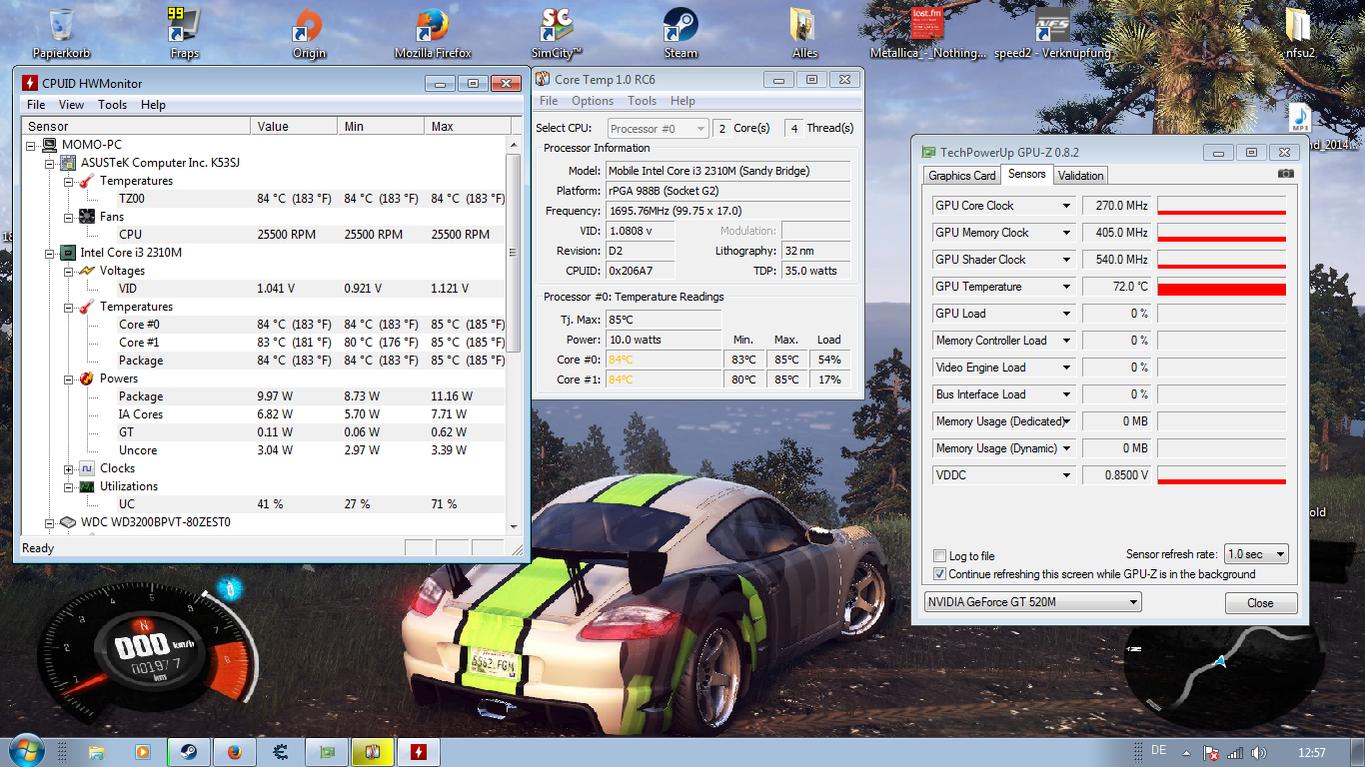Open the Select CPU Processor #0 dropdown
The width and height of the screenshot is (1365, 767).
(x=657, y=128)
